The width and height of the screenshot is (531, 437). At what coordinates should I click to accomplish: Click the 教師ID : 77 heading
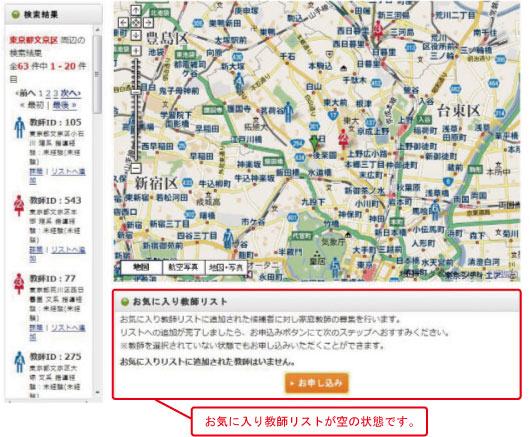52,278
